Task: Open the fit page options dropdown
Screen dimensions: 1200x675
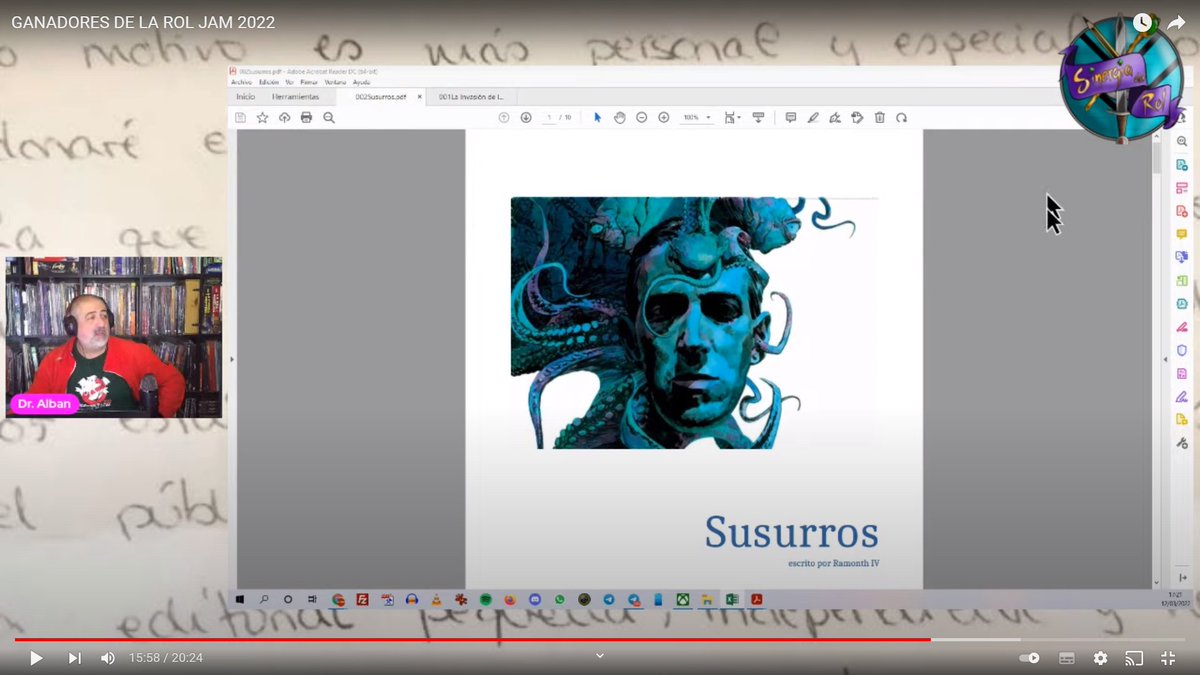Action: pos(733,117)
